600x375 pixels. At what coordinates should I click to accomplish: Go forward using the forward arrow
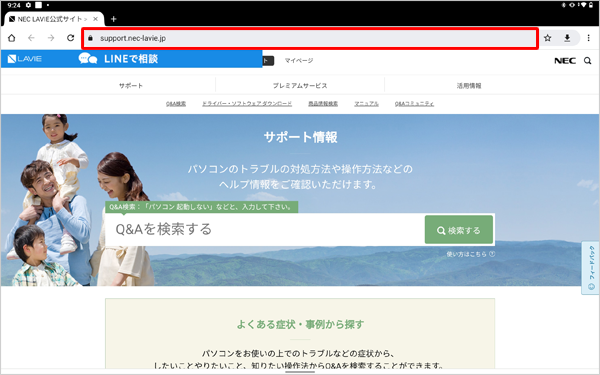point(51,38)
